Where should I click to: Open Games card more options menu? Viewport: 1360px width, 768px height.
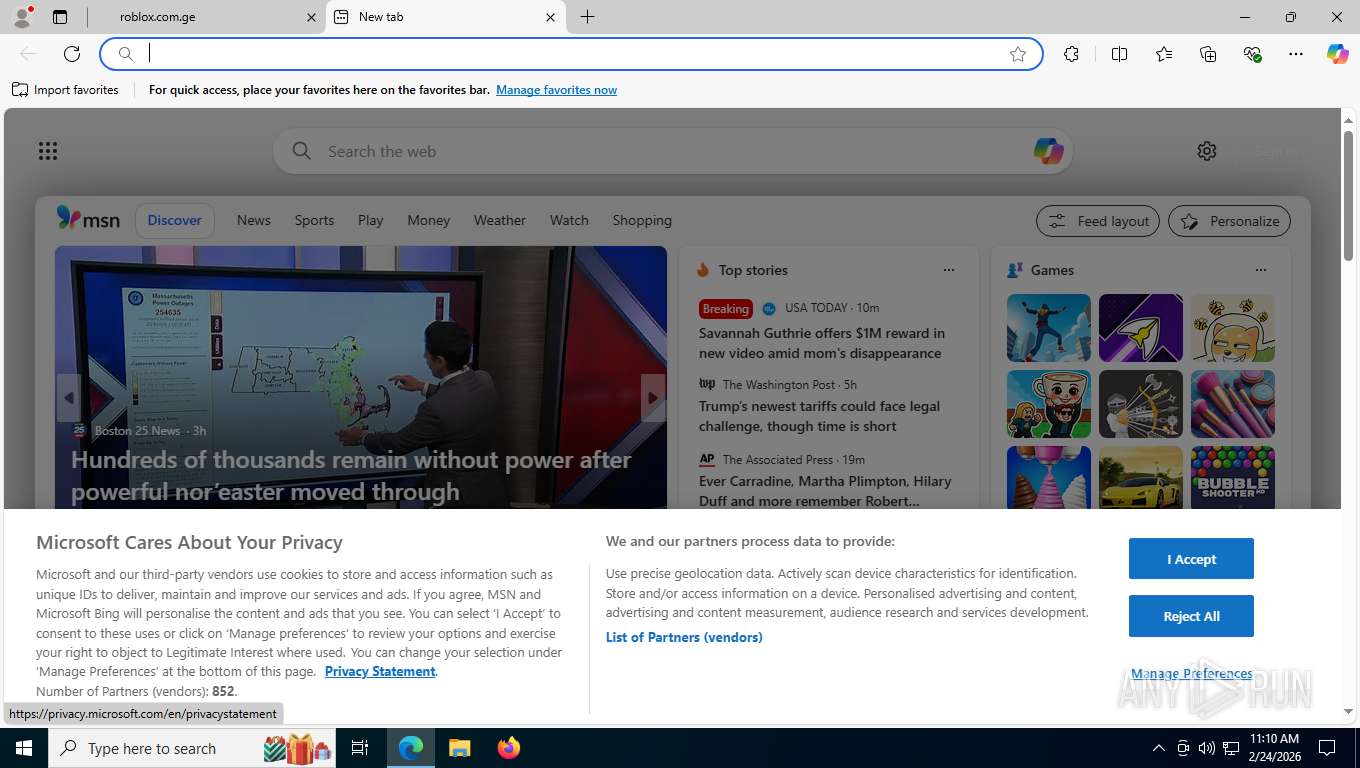(1261, 270)
